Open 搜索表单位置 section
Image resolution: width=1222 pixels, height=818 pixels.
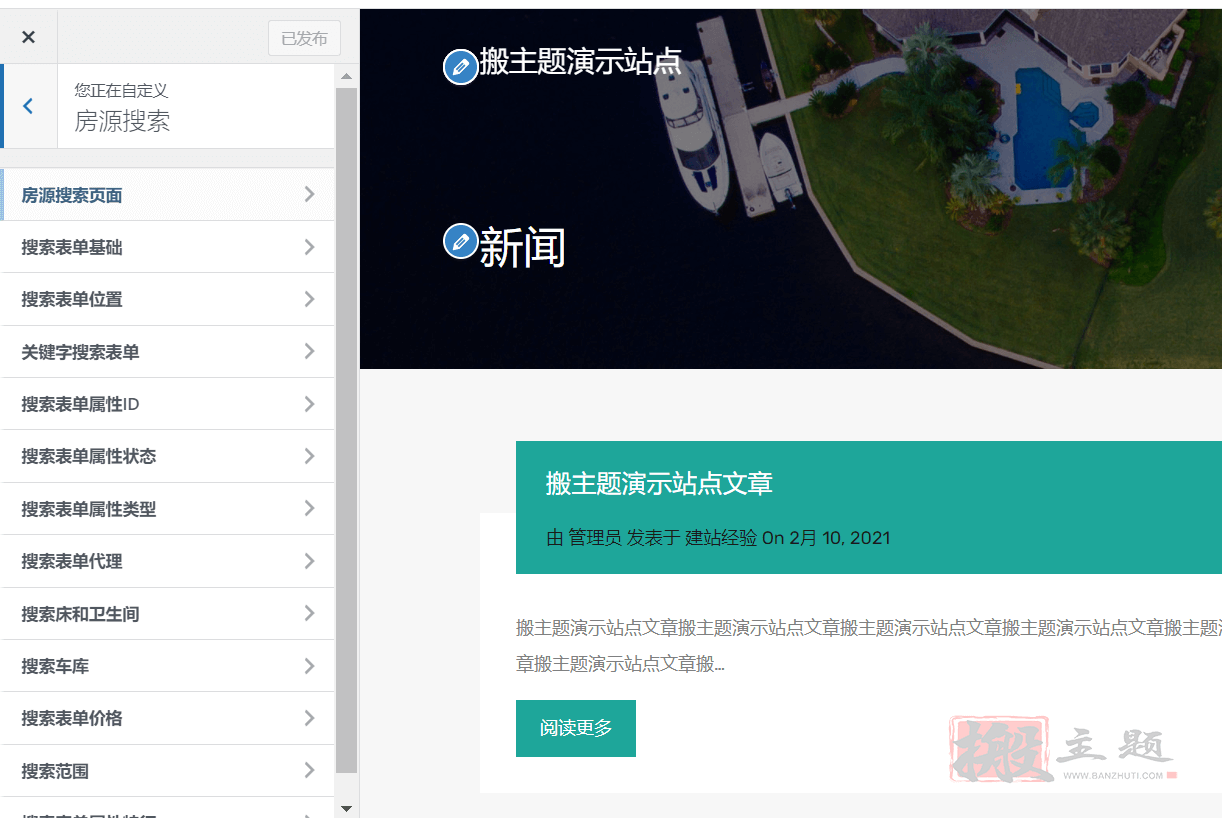[167, 299]
